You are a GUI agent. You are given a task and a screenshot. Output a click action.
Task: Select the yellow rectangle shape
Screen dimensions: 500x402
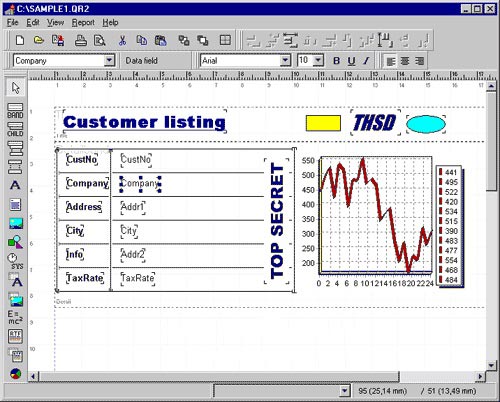(x=323, y=123)
